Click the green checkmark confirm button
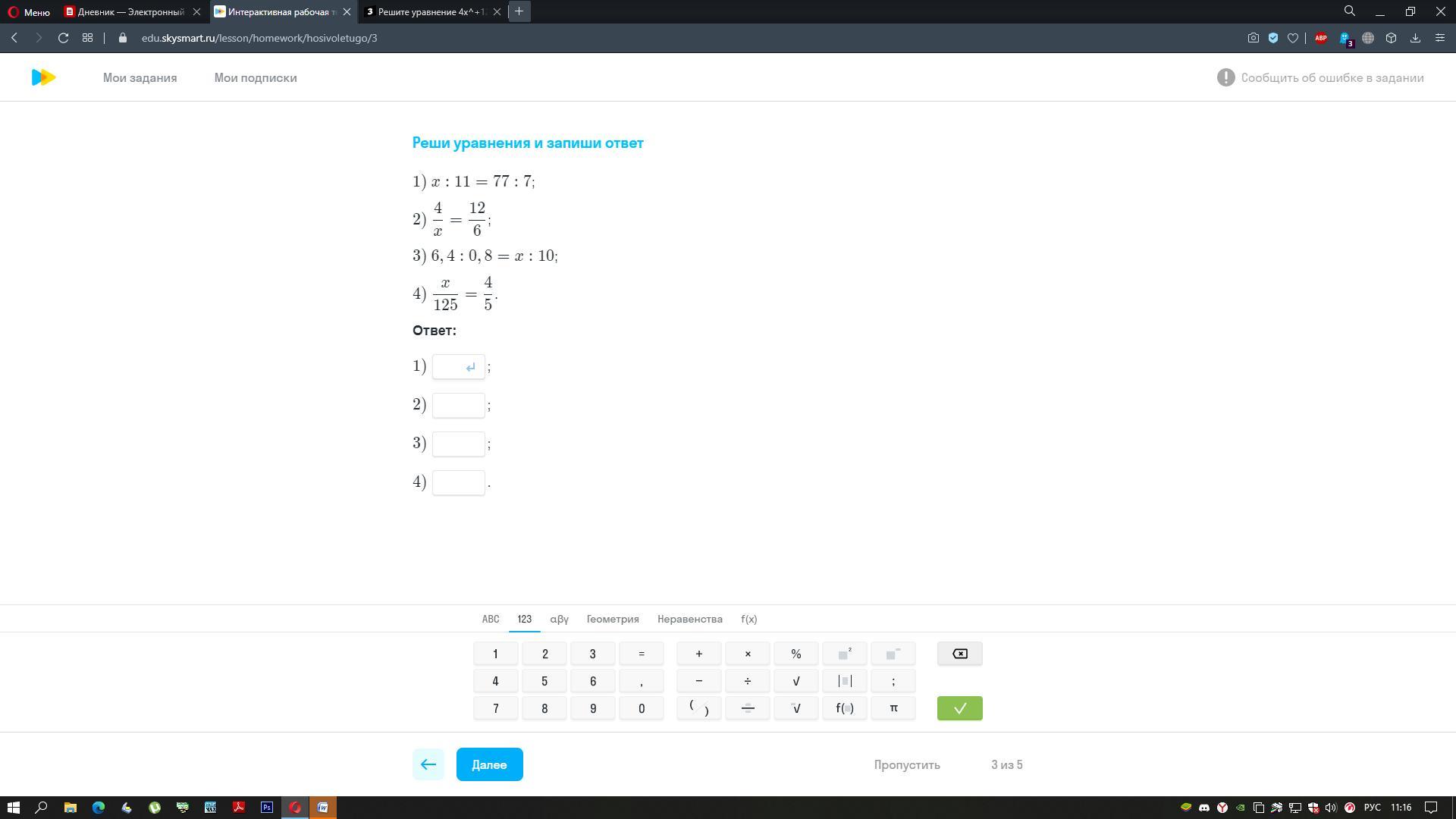The image size is (1456, 819). click(959, 708)
